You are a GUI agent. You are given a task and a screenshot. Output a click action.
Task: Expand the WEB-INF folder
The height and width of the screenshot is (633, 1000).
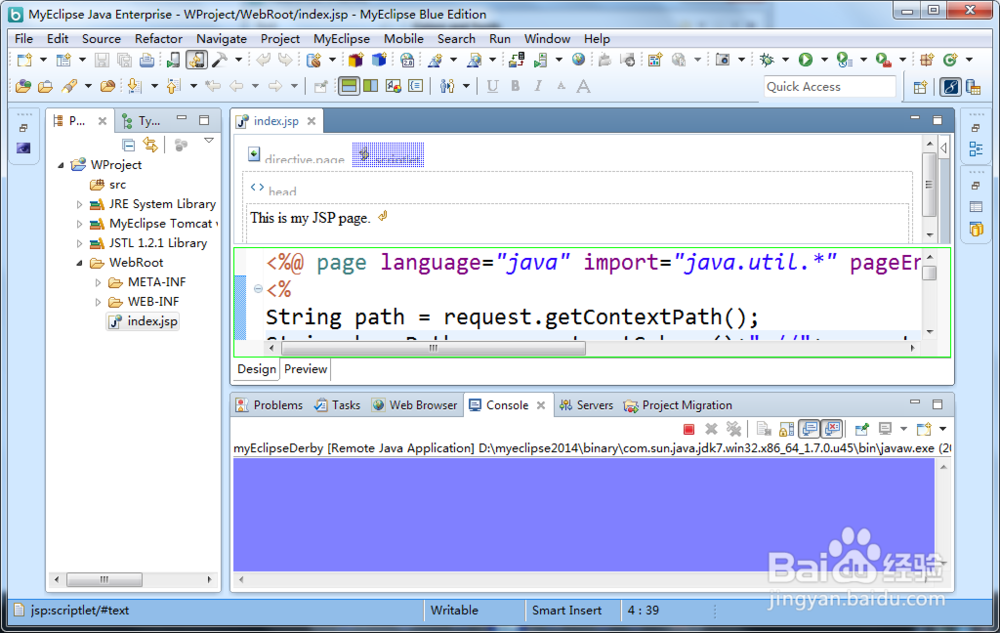pos(98,302)
